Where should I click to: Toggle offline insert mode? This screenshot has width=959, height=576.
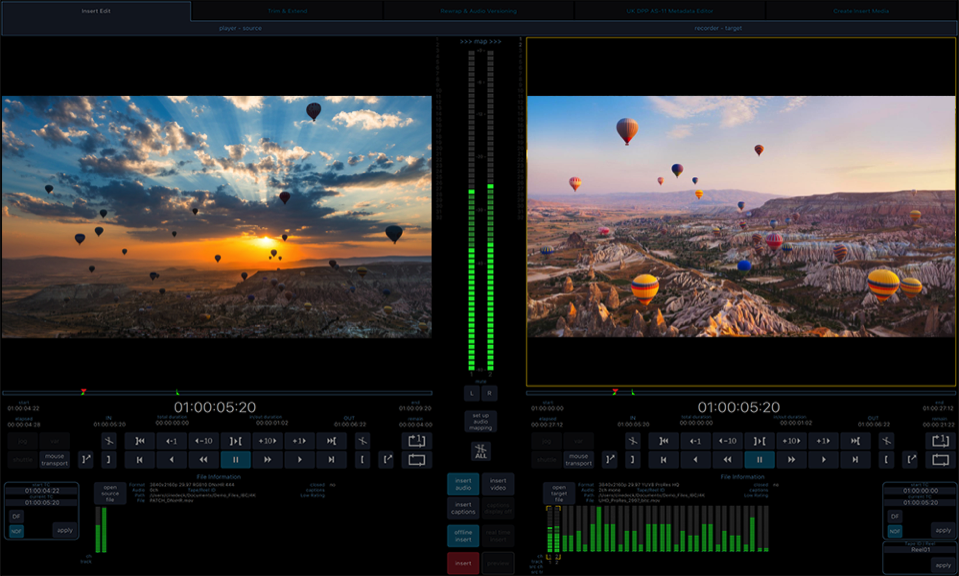463,534
